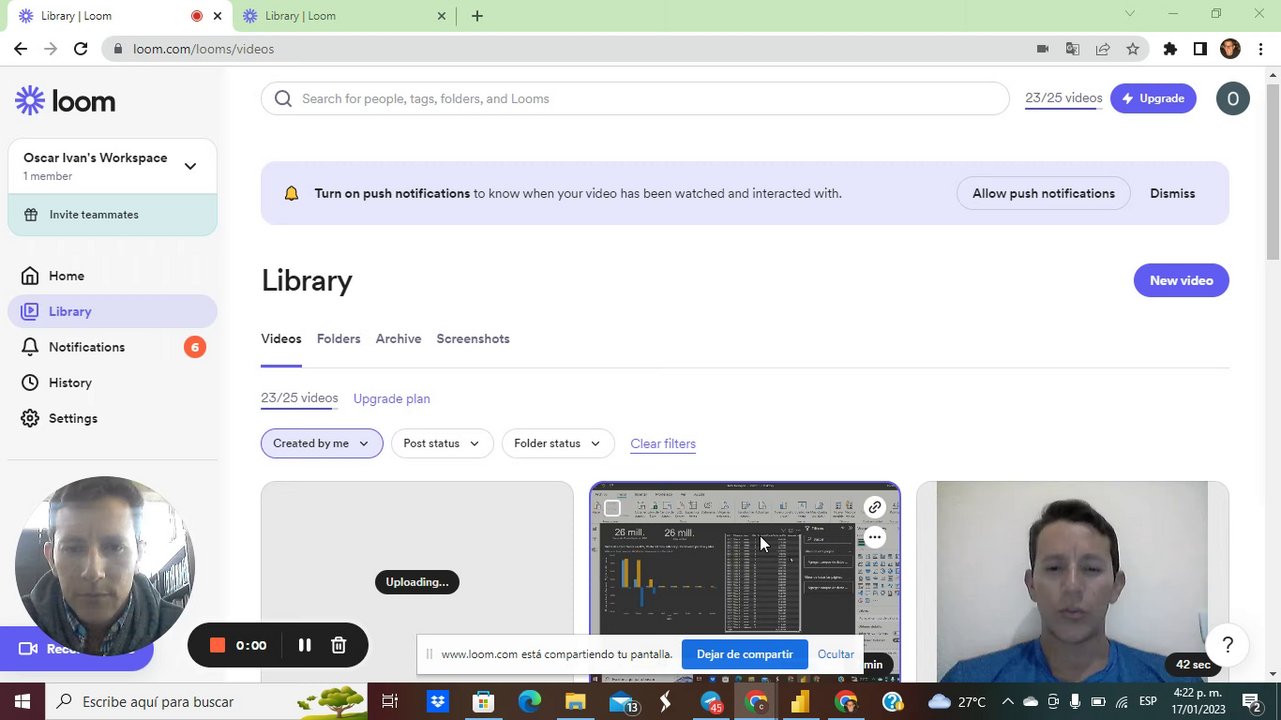Open the Folder status filter dropdown
The width and height of the screenshot is (1281, 720).
[x=558, y=443]
